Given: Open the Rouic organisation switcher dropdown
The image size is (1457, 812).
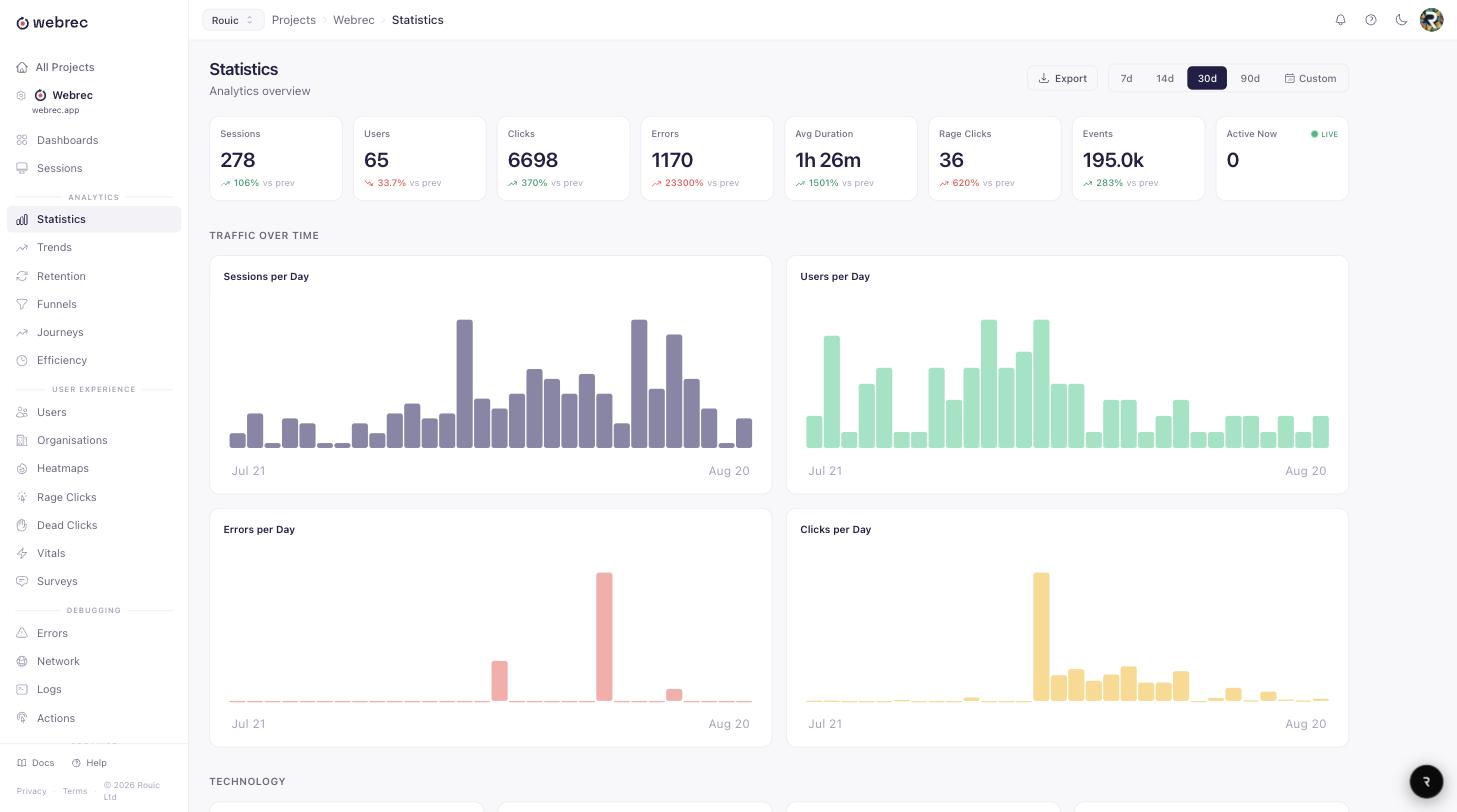Looking at the screenshot, I should point(233,20).
